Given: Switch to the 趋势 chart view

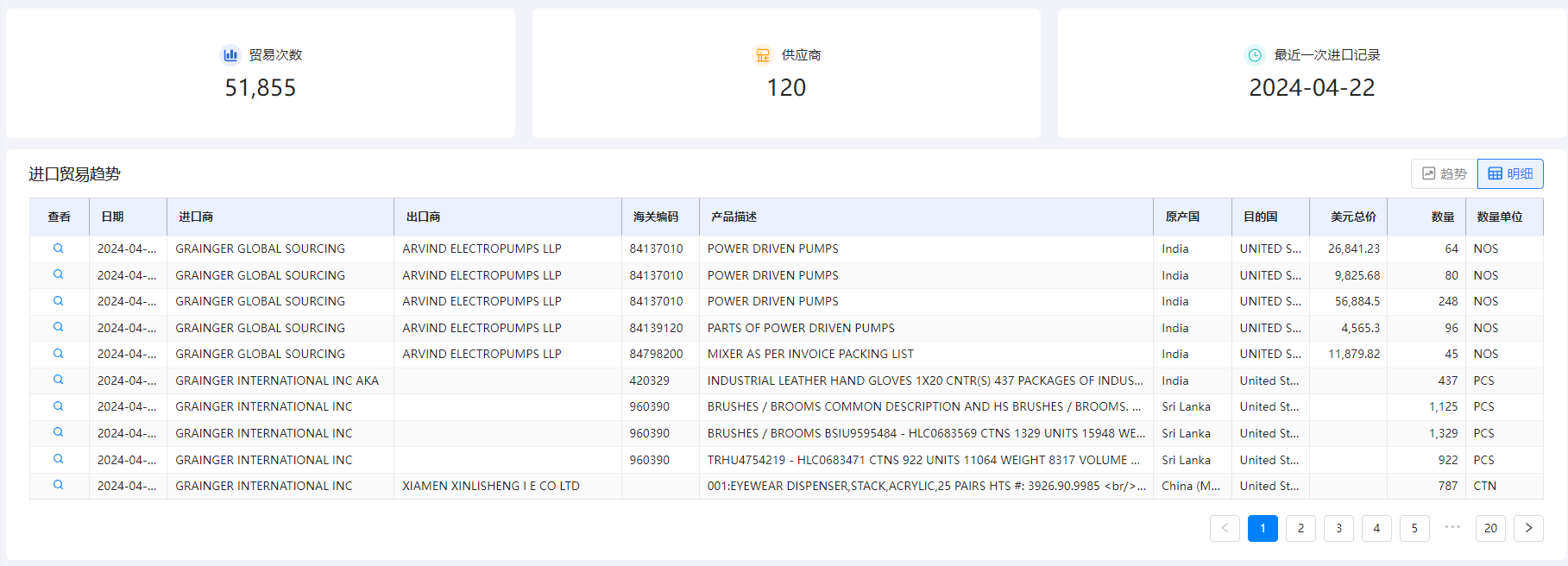Looking at the screenshot, I should coord(1444,173).
